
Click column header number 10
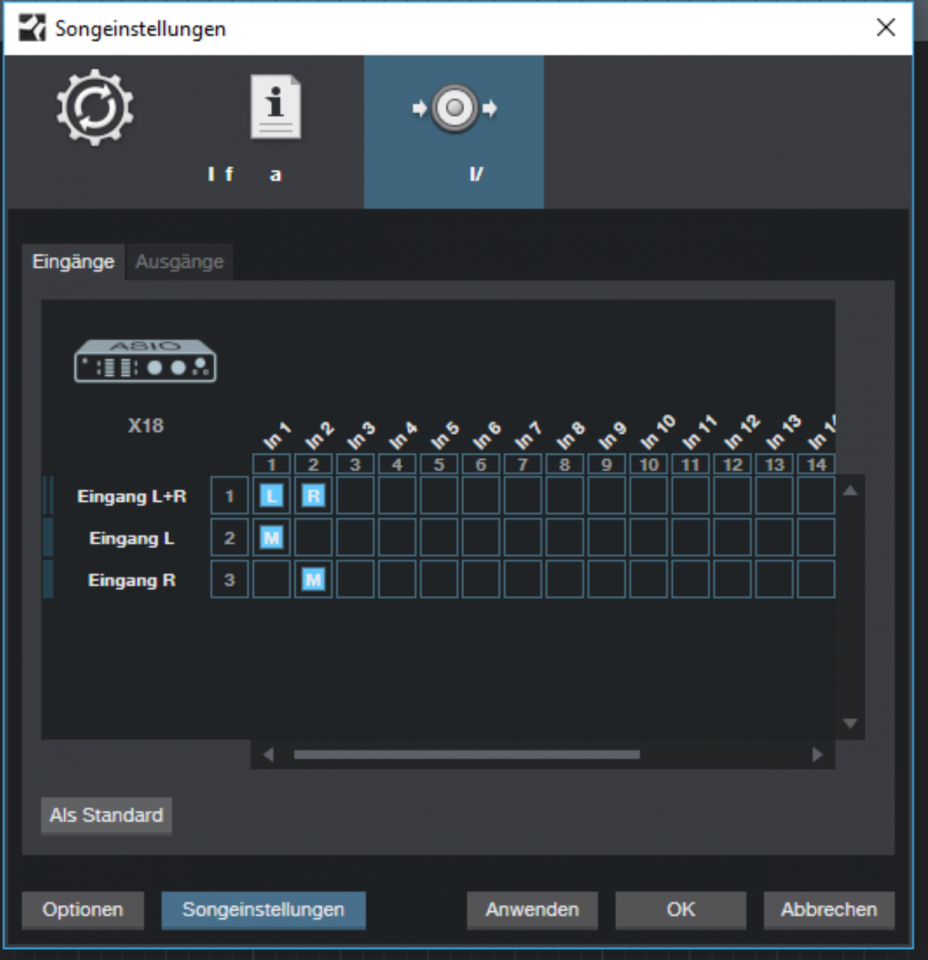[x=648, y=464]
